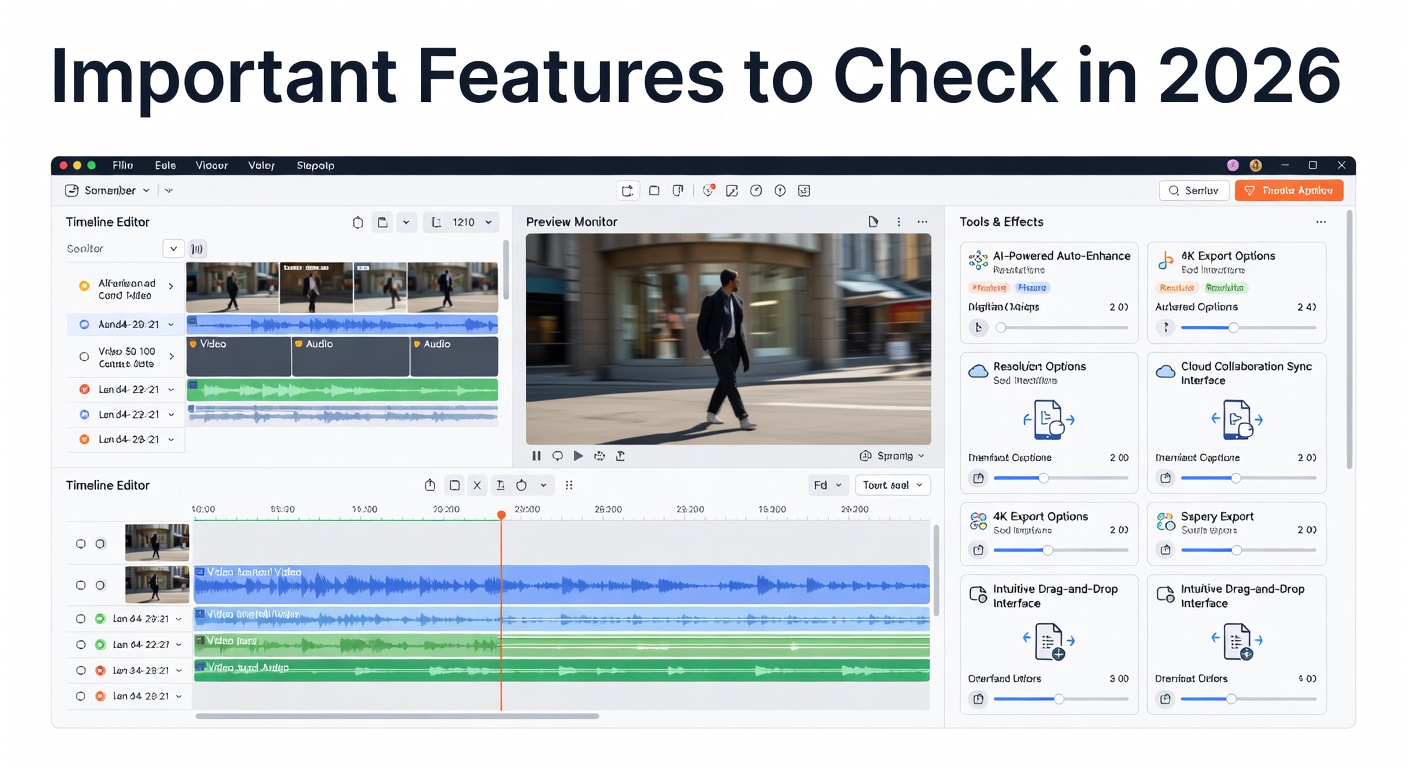Click the info circle icon in top toolbar

tap(780, 190)
